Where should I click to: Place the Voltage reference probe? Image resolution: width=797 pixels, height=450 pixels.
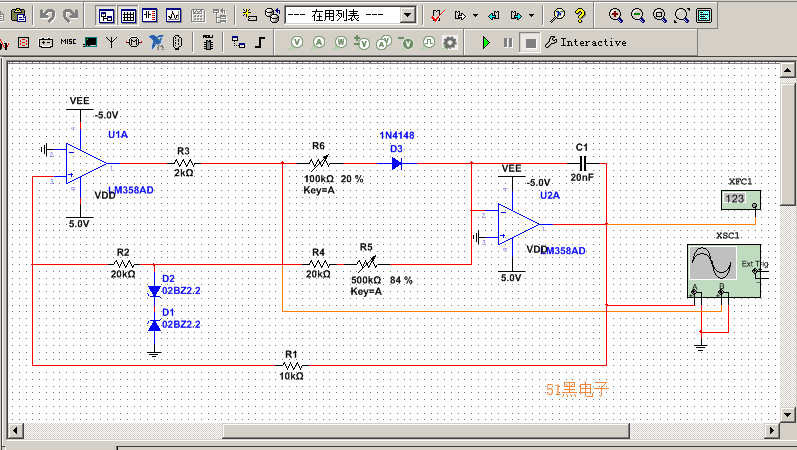click(406, 43)
